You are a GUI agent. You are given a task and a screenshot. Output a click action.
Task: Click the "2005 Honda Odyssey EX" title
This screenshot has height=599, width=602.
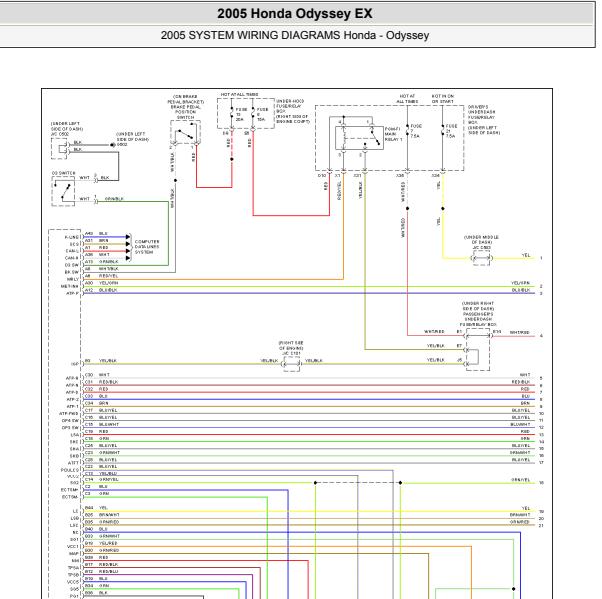pos(294,13)
